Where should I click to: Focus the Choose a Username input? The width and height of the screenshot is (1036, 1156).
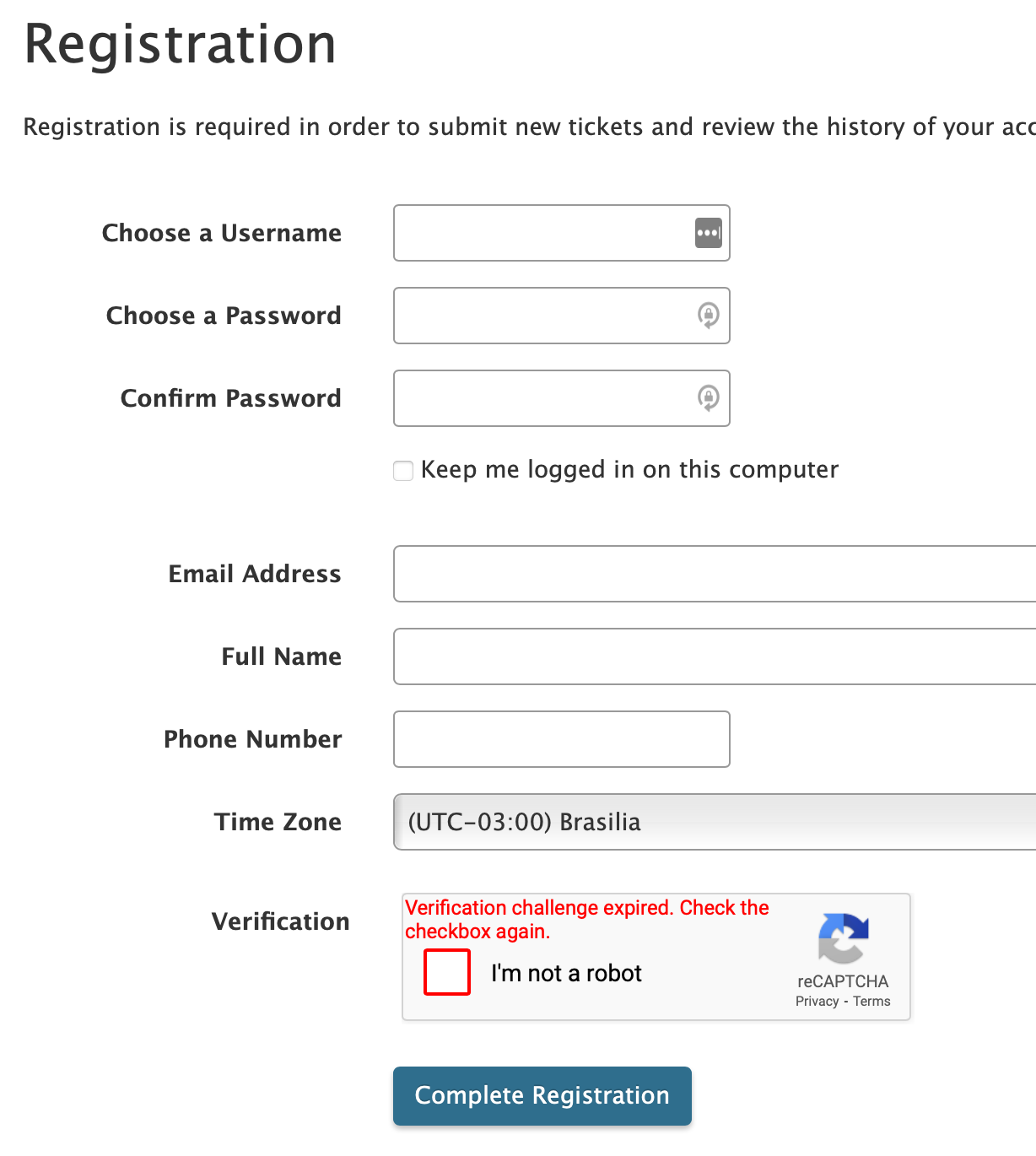pos(540,233)
